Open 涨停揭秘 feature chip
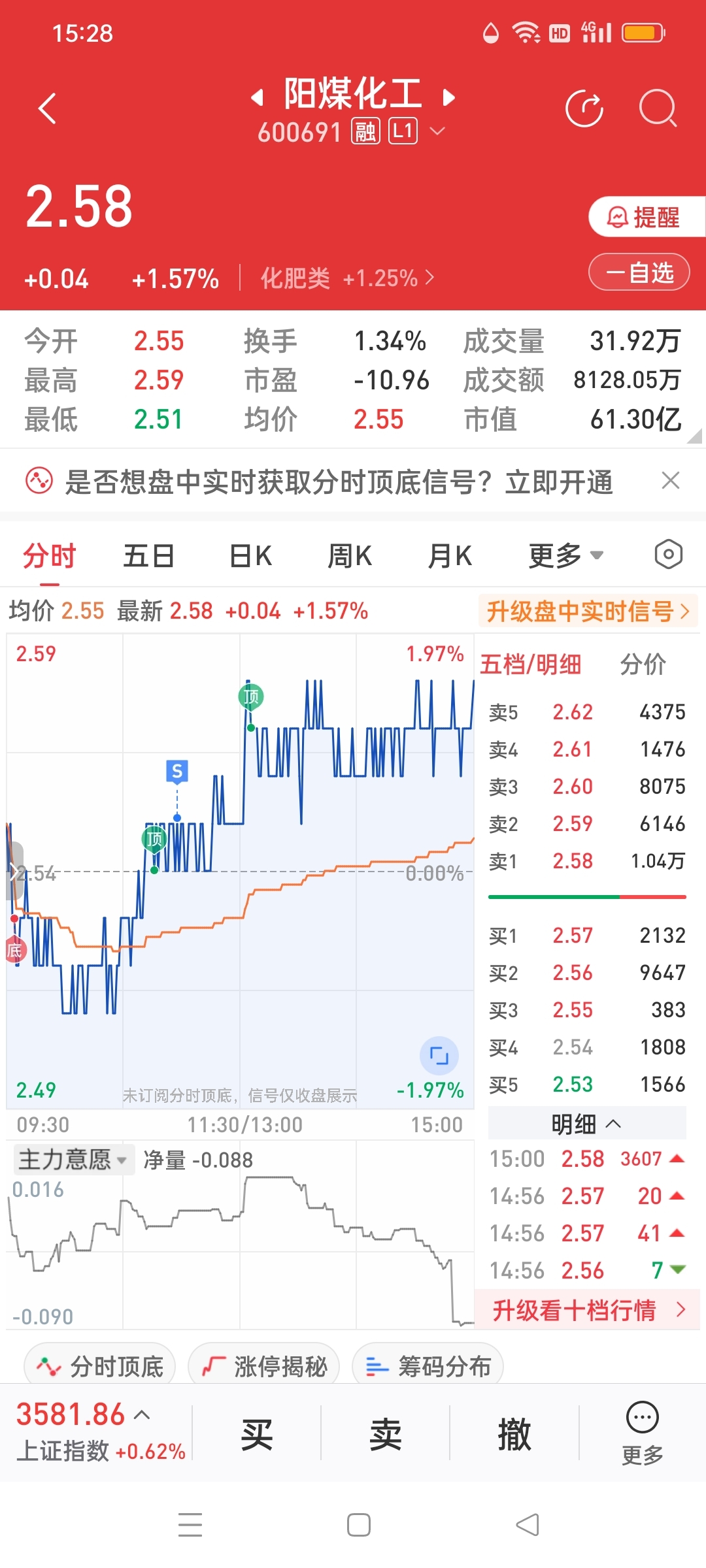 pos(264,1366)
